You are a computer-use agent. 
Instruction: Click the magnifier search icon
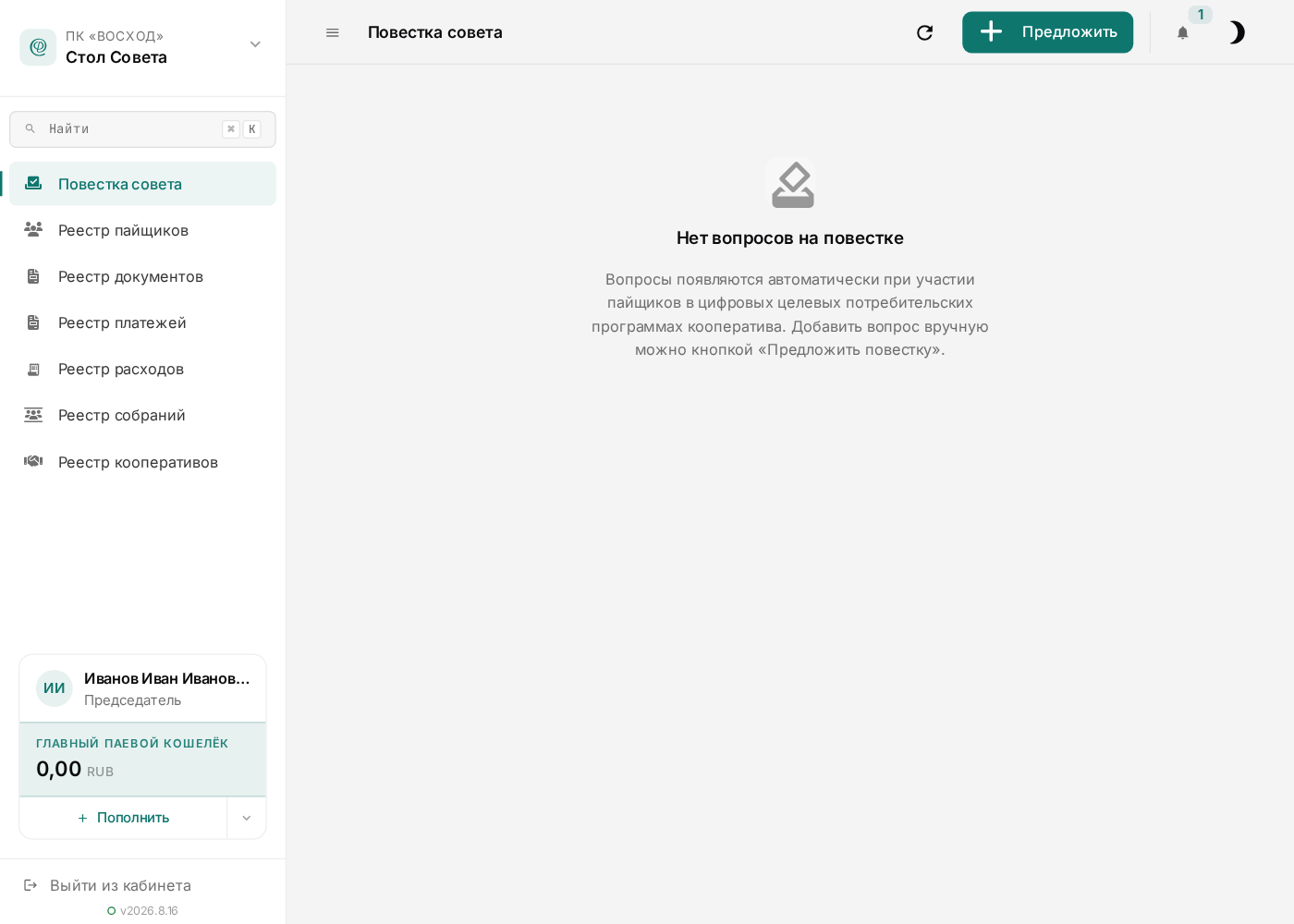[31, 128]
